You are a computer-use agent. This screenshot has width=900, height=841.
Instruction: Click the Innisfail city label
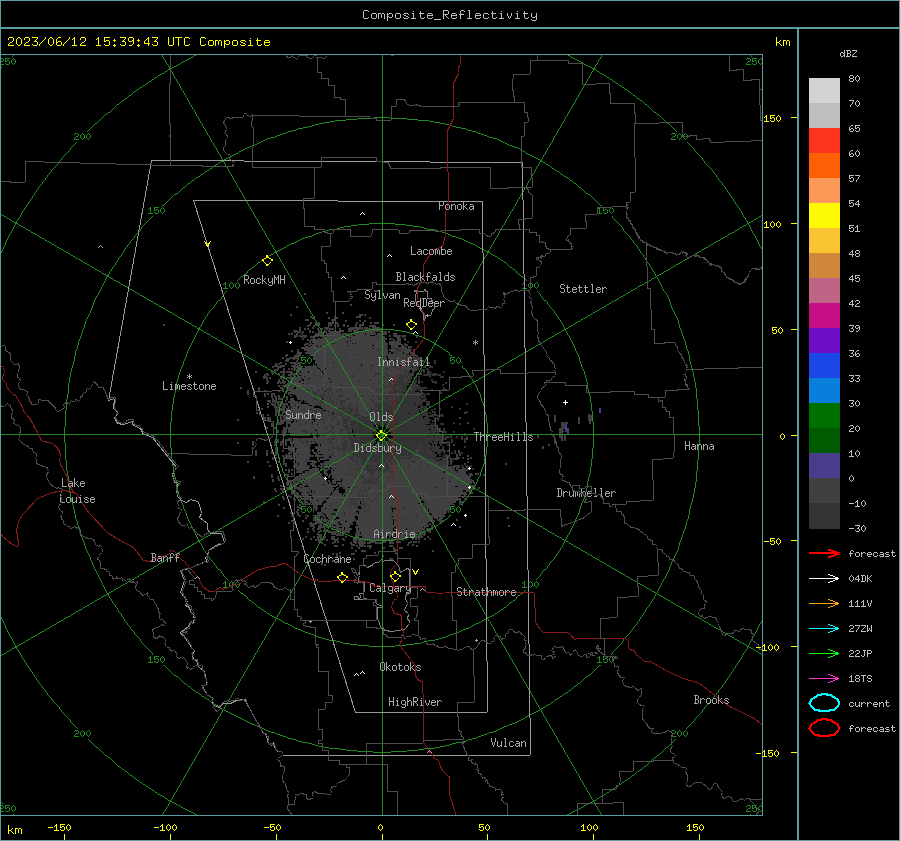tap(403, 362)
